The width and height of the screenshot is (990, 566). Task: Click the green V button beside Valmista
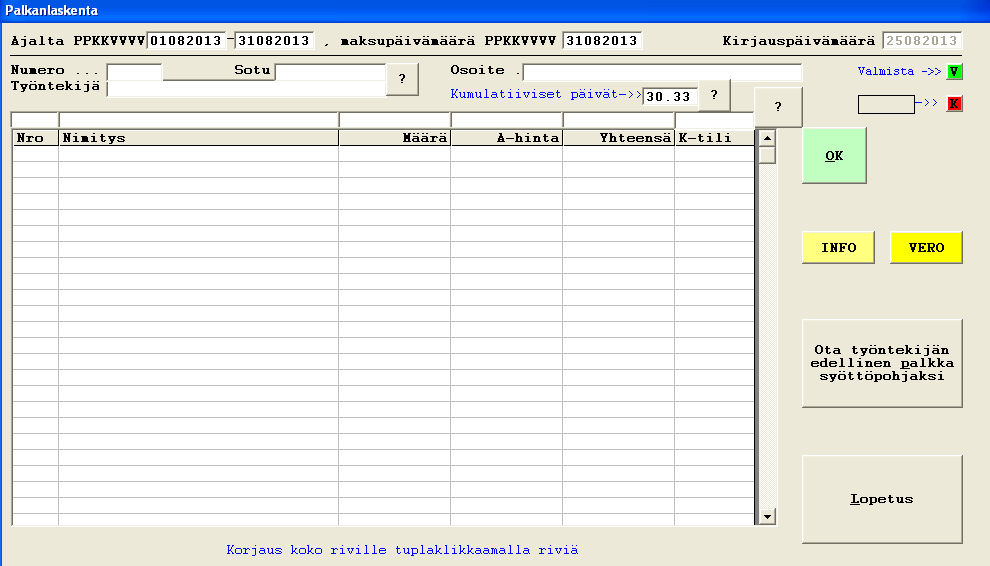(954, 72)
